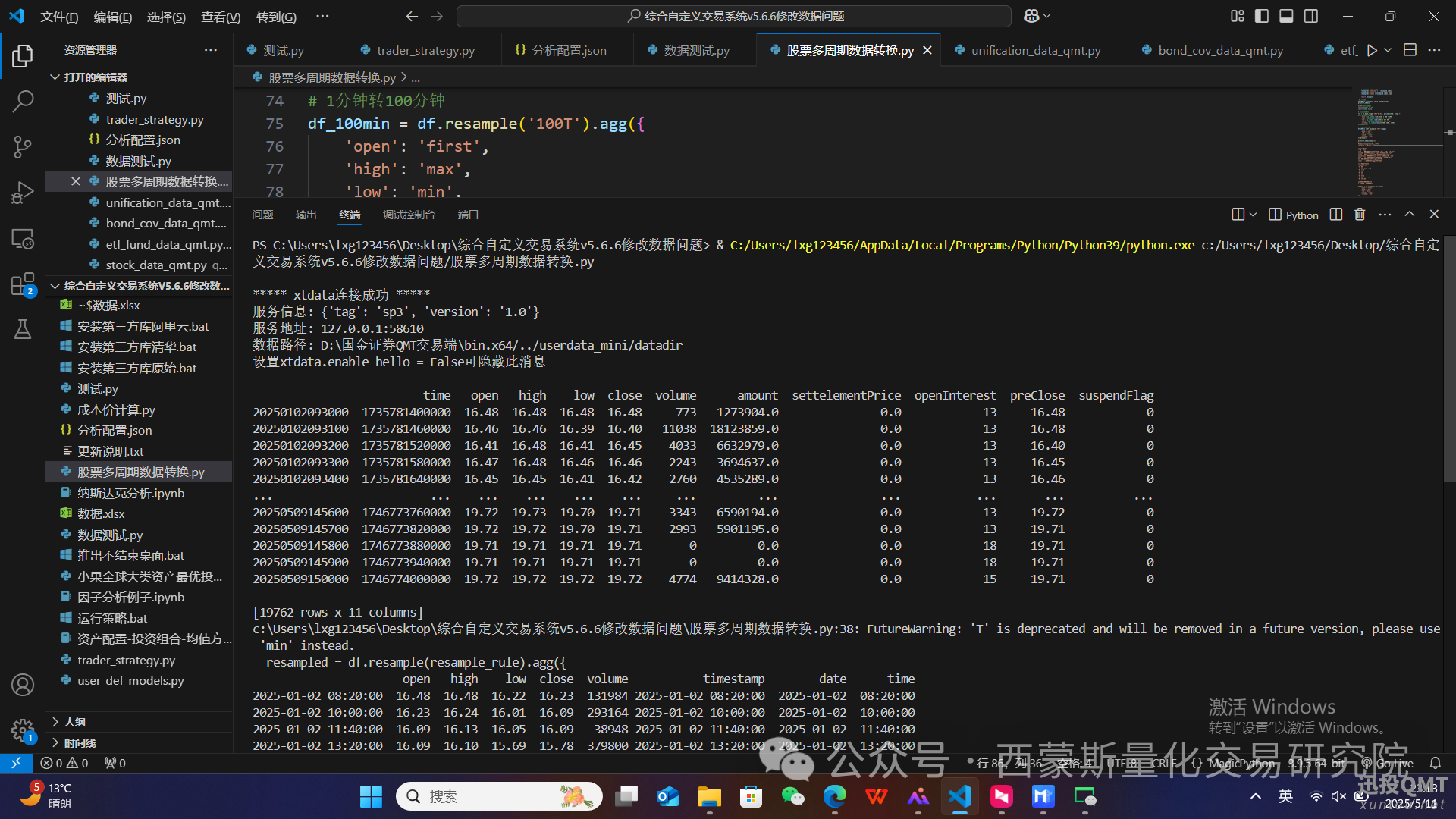Image resolution: width=1456 pixels, height=819 pixels.
Task: Open 数据.xlsx in the file tree
Action: (x=101, y=513)
